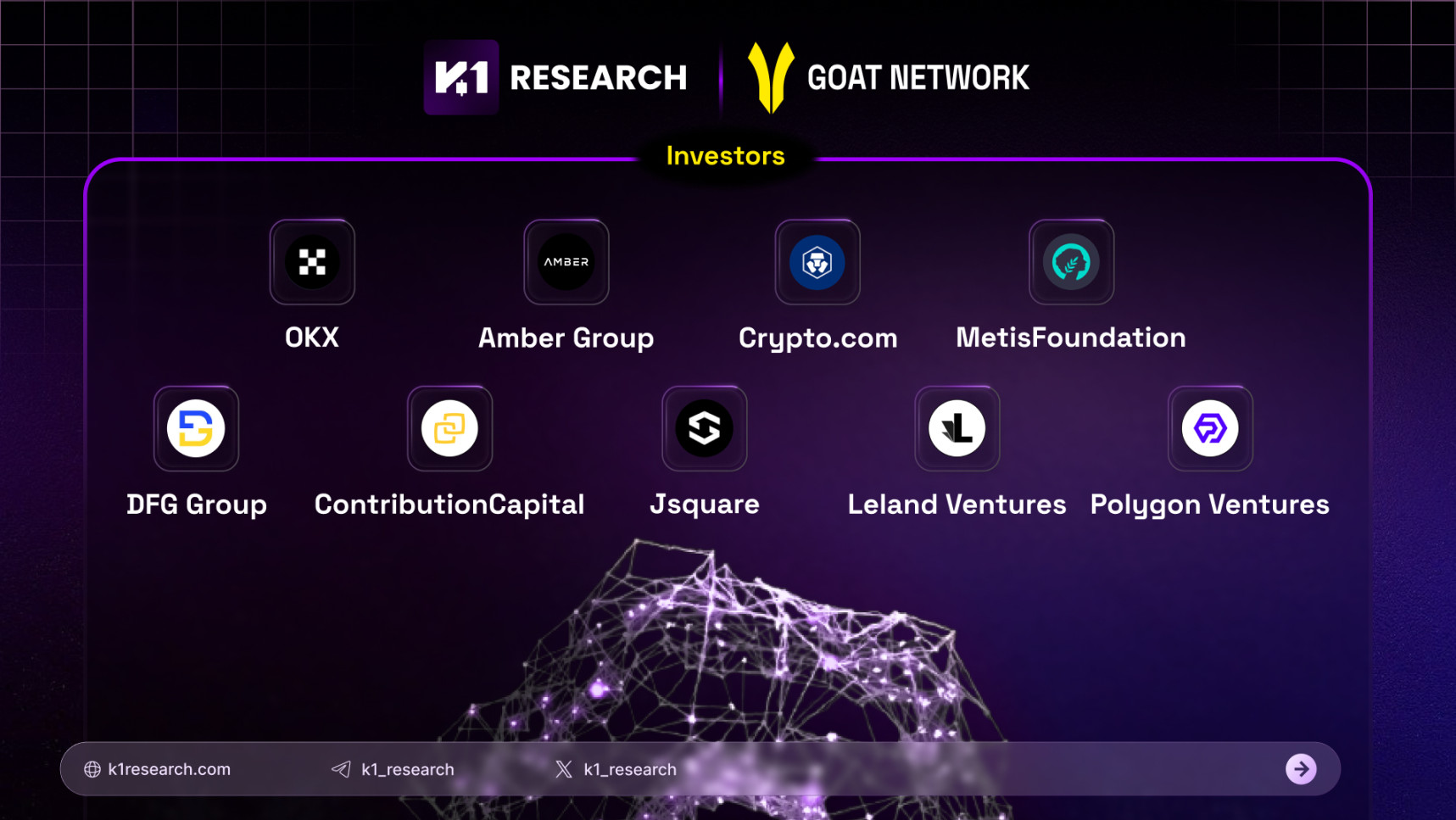Click the Polygon Ventures name text
This screenshot has height=820, width=1456.
[1209, 505]
